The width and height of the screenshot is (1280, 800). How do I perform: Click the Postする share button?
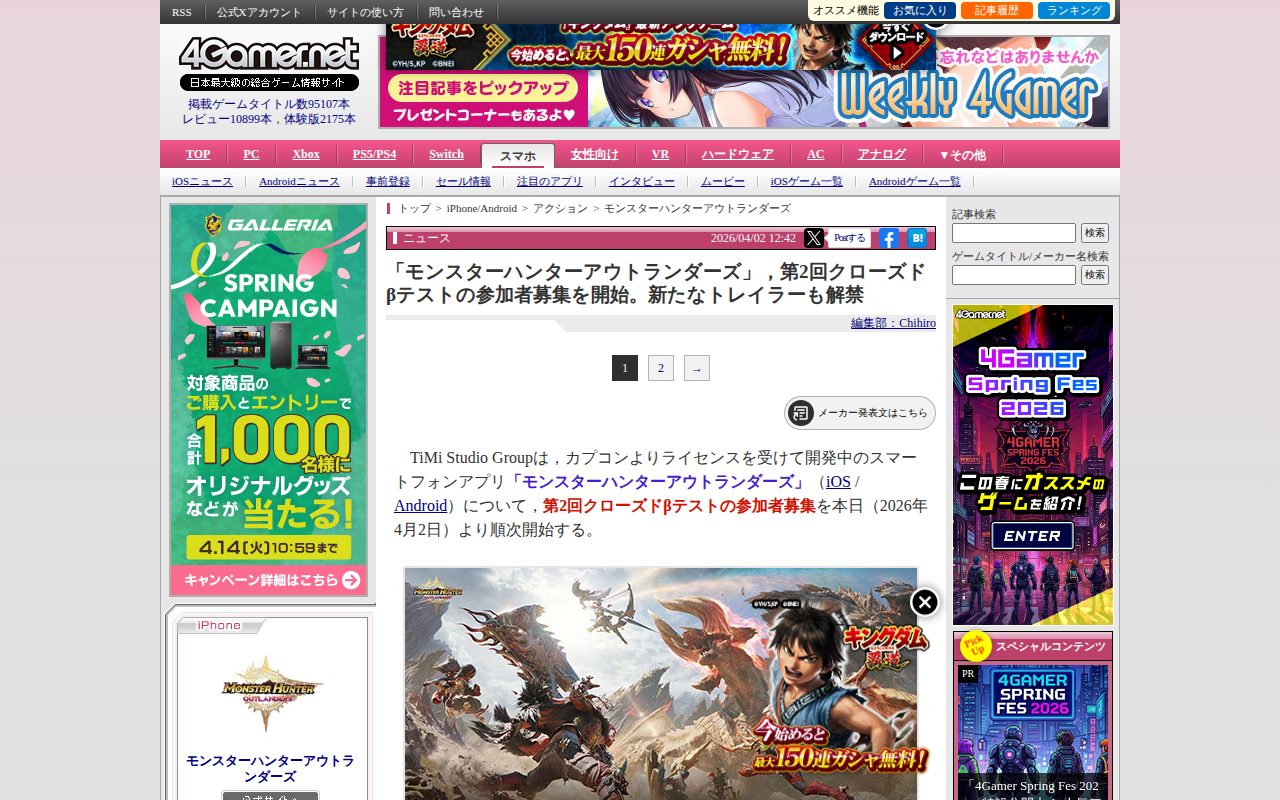pyautogui.click(x=850, y=238)
